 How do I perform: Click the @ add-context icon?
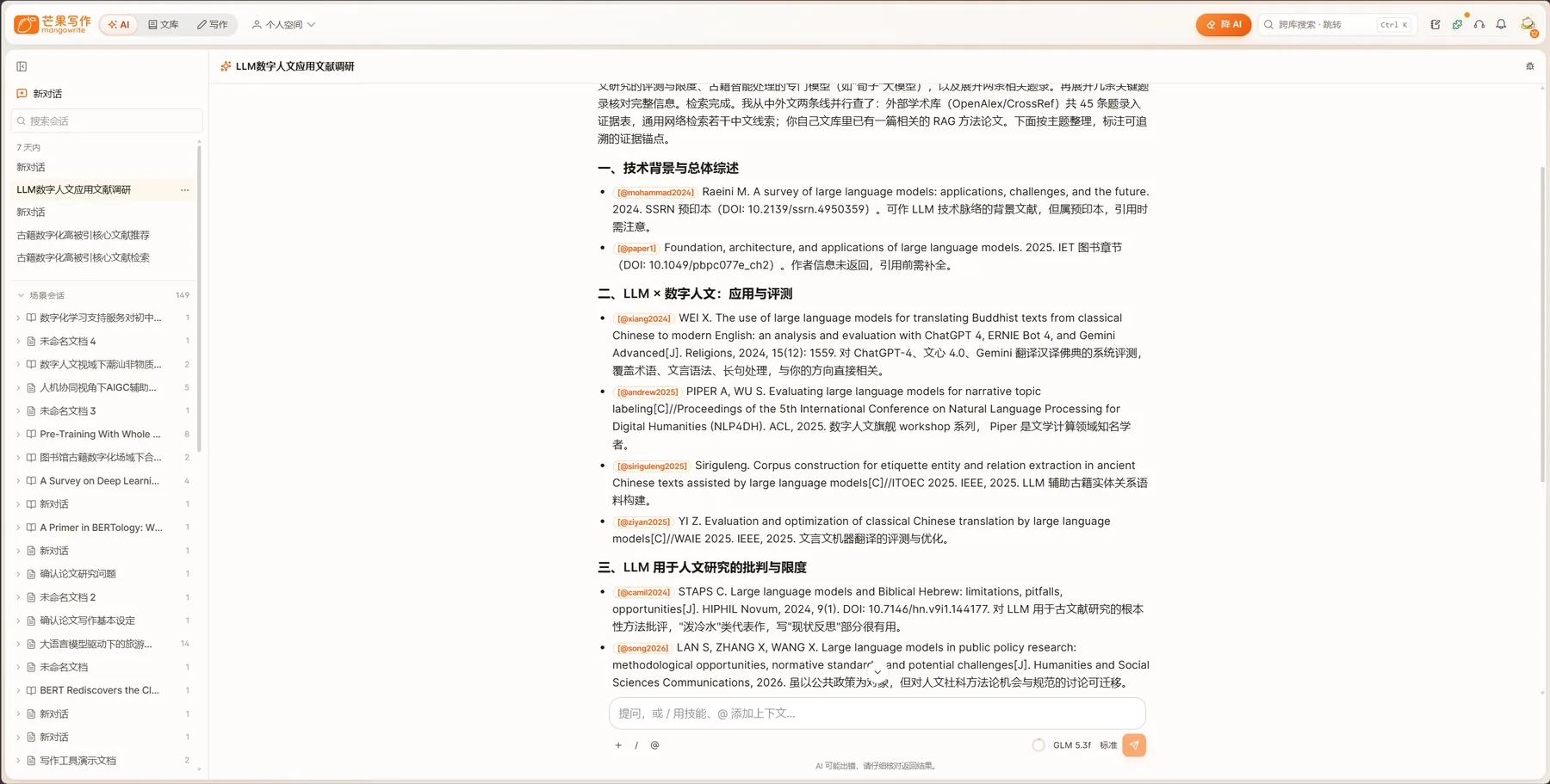coord(654,745)
